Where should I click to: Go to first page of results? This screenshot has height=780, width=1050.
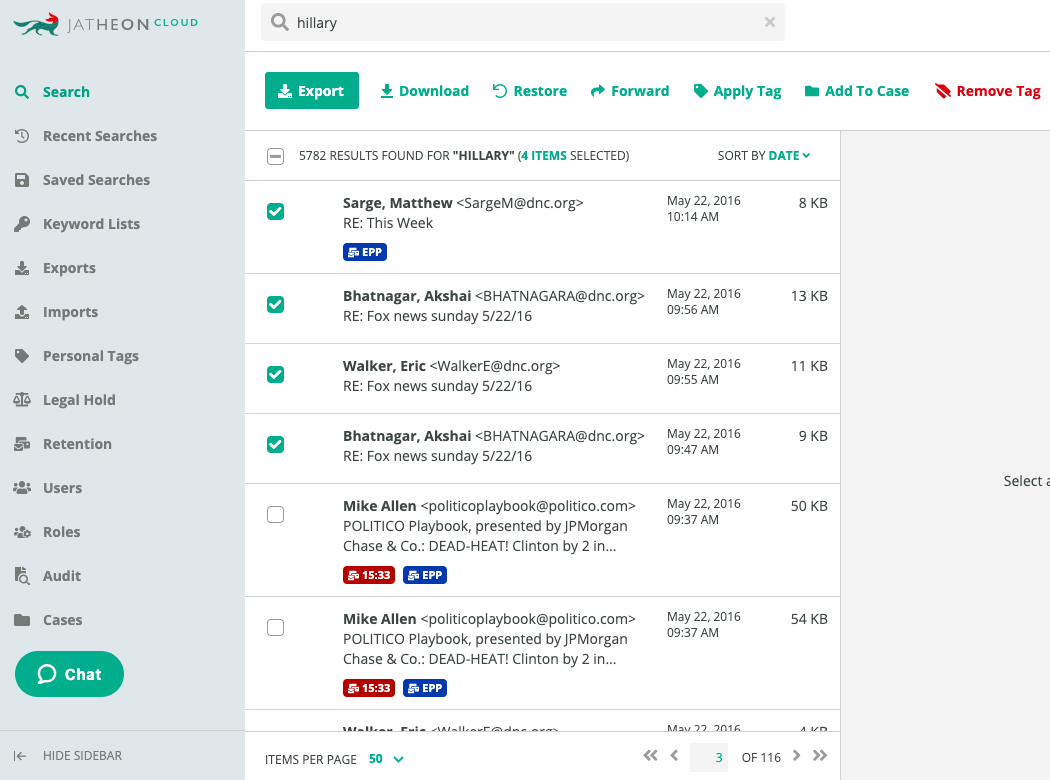point(650,756)
